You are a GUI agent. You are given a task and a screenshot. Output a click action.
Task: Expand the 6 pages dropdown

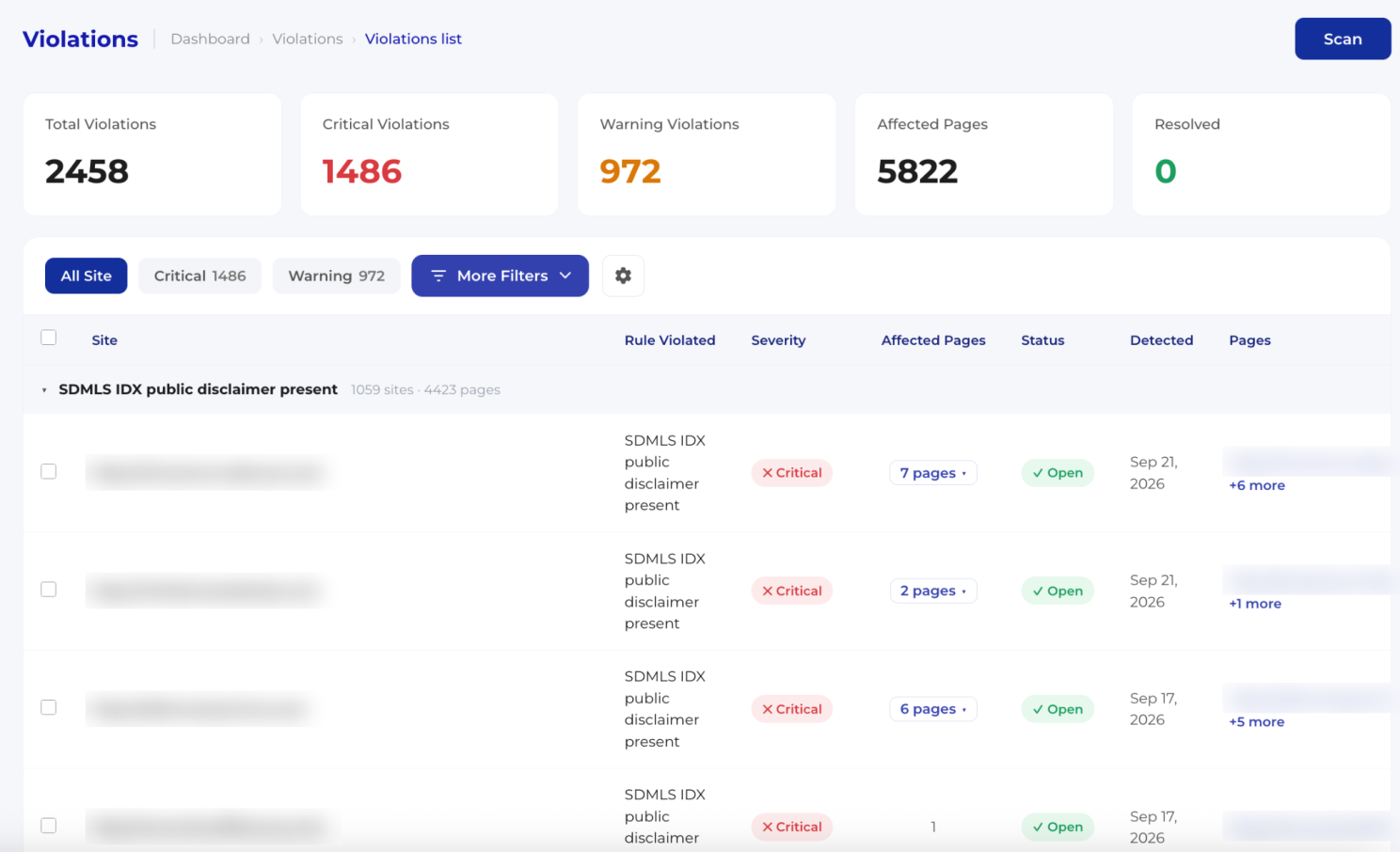[933, 709]
